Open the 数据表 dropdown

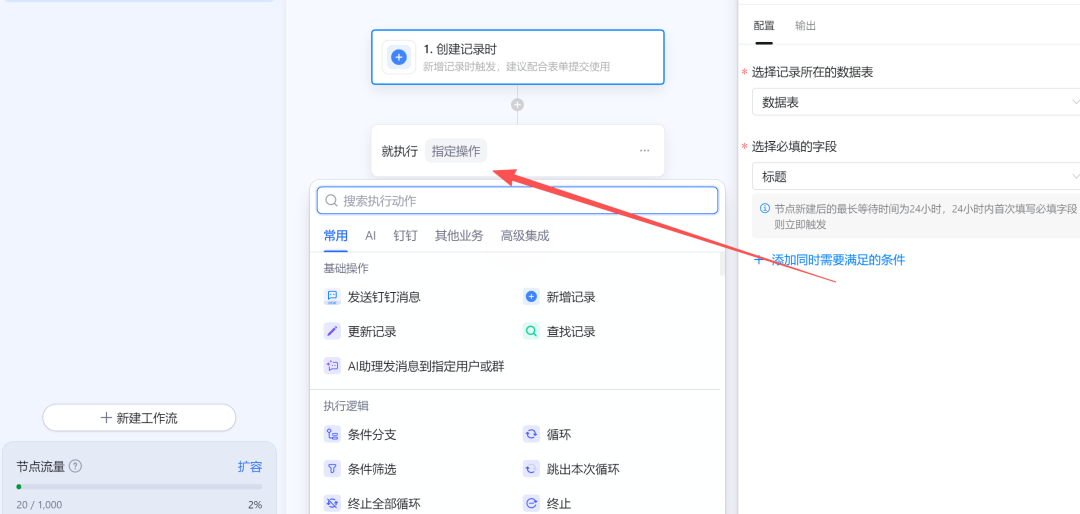[916, 102]
